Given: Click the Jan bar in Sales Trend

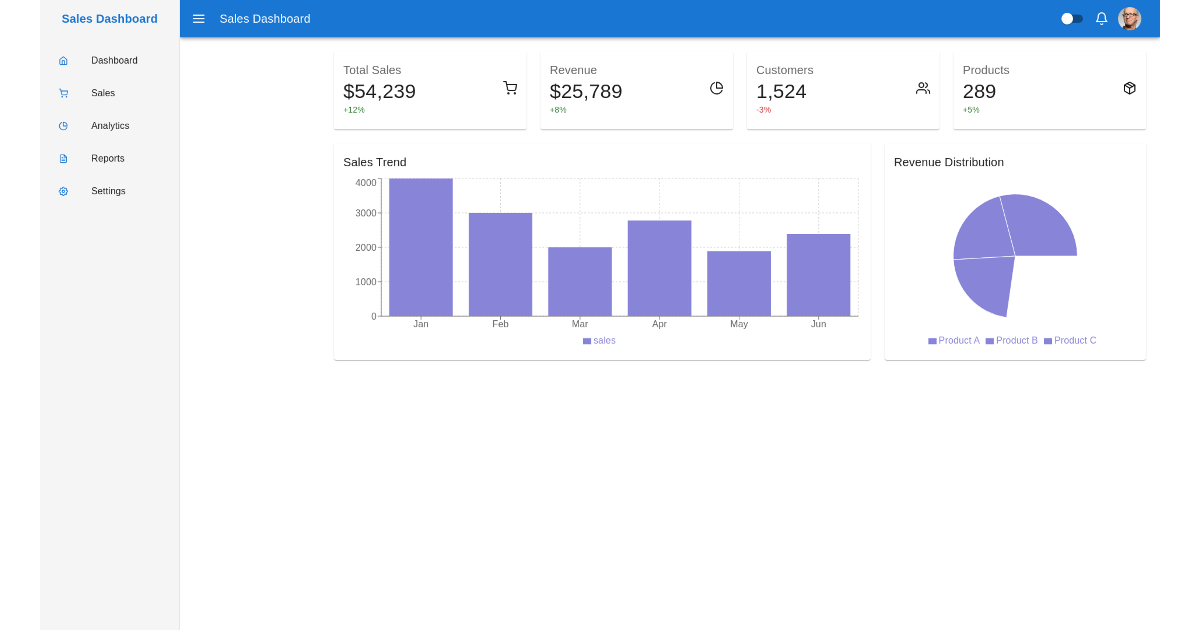Looking at the screenshot, I should (x=421, y=247).
